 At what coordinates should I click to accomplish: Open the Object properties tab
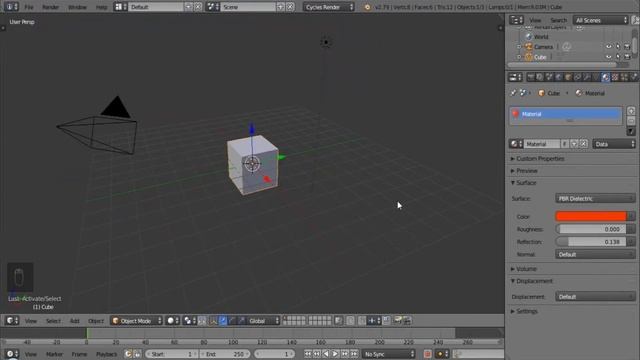pos(568,77)
